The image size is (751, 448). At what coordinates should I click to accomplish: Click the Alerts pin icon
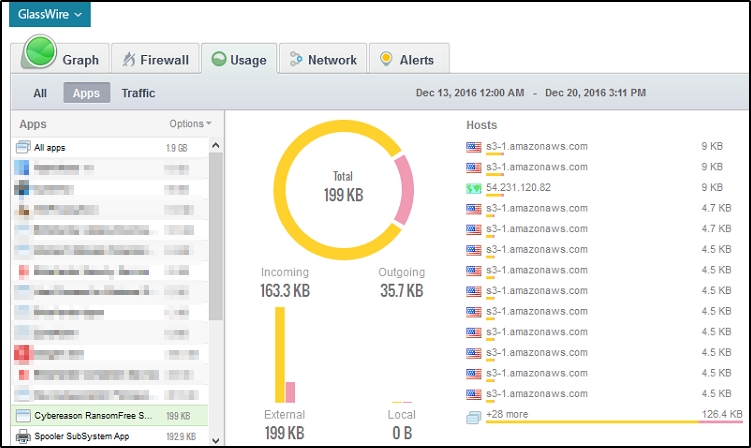pos(386,59)
